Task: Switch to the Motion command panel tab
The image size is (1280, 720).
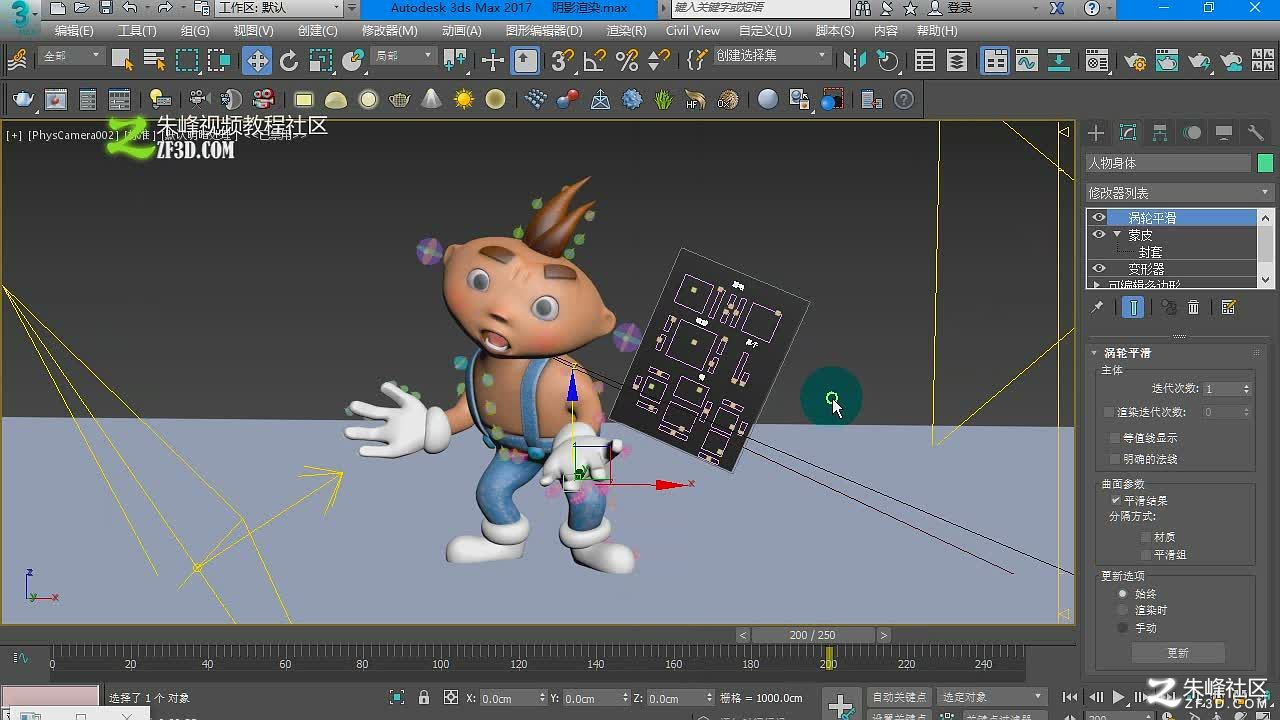Action: [x=1192, y=133]
